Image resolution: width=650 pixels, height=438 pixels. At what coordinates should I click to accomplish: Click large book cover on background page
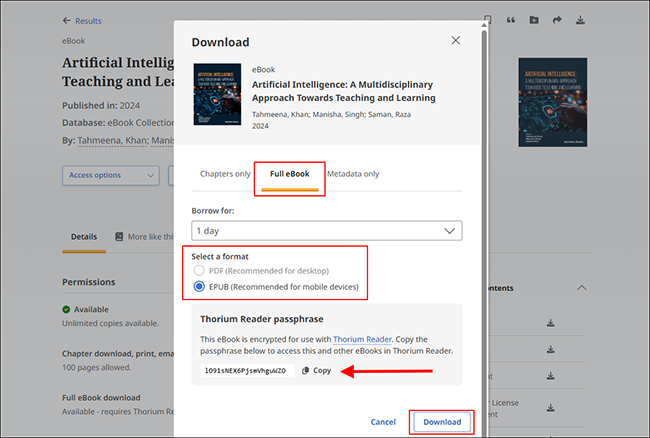[553, 102]
